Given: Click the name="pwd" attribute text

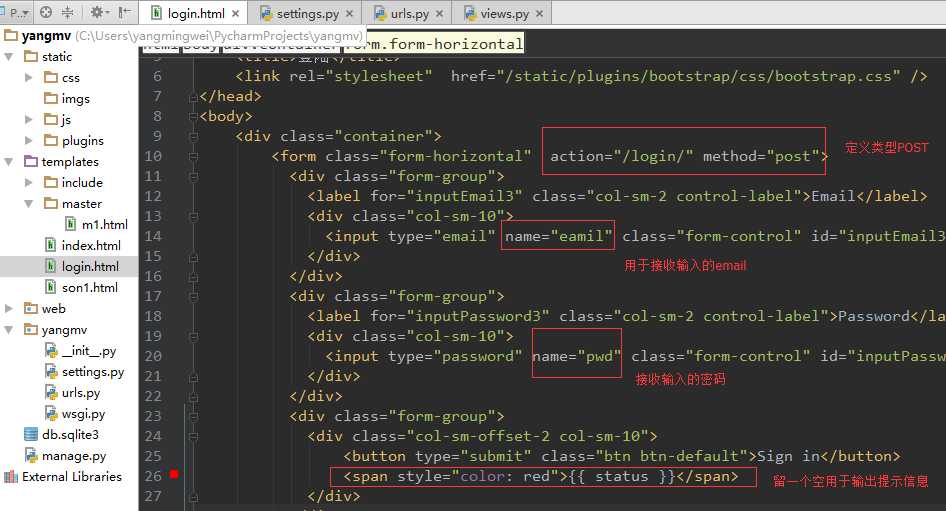Looking at the screenshot, I should tap(576, 356).
